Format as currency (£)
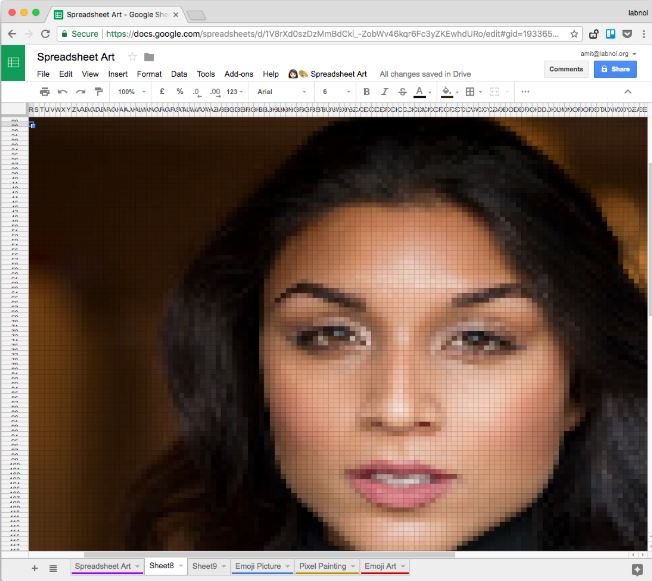This screenshot has width=652, height=581. (162, 91)
